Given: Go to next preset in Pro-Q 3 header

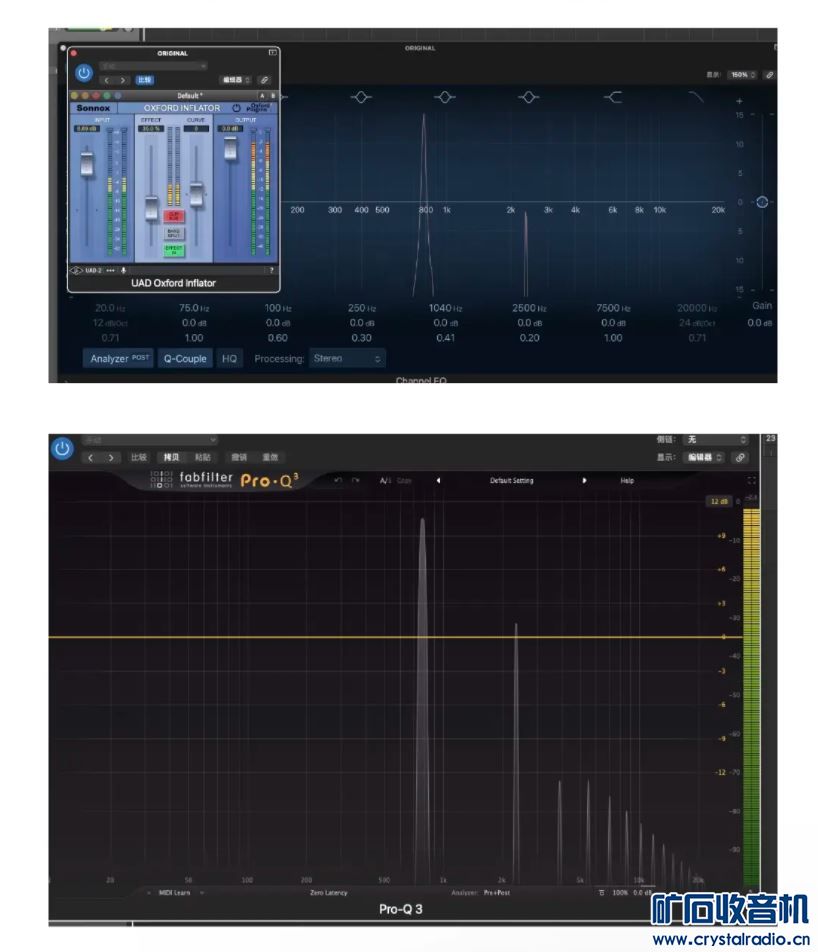Looking at the screenshot, I should tap(111, 457).
